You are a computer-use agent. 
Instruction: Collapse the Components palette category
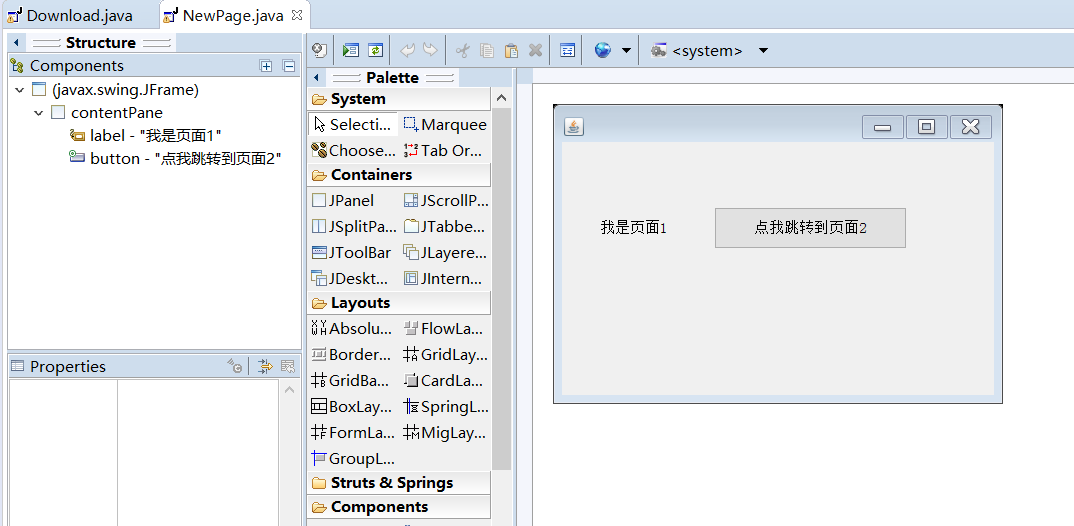click(x=399, y=507)
